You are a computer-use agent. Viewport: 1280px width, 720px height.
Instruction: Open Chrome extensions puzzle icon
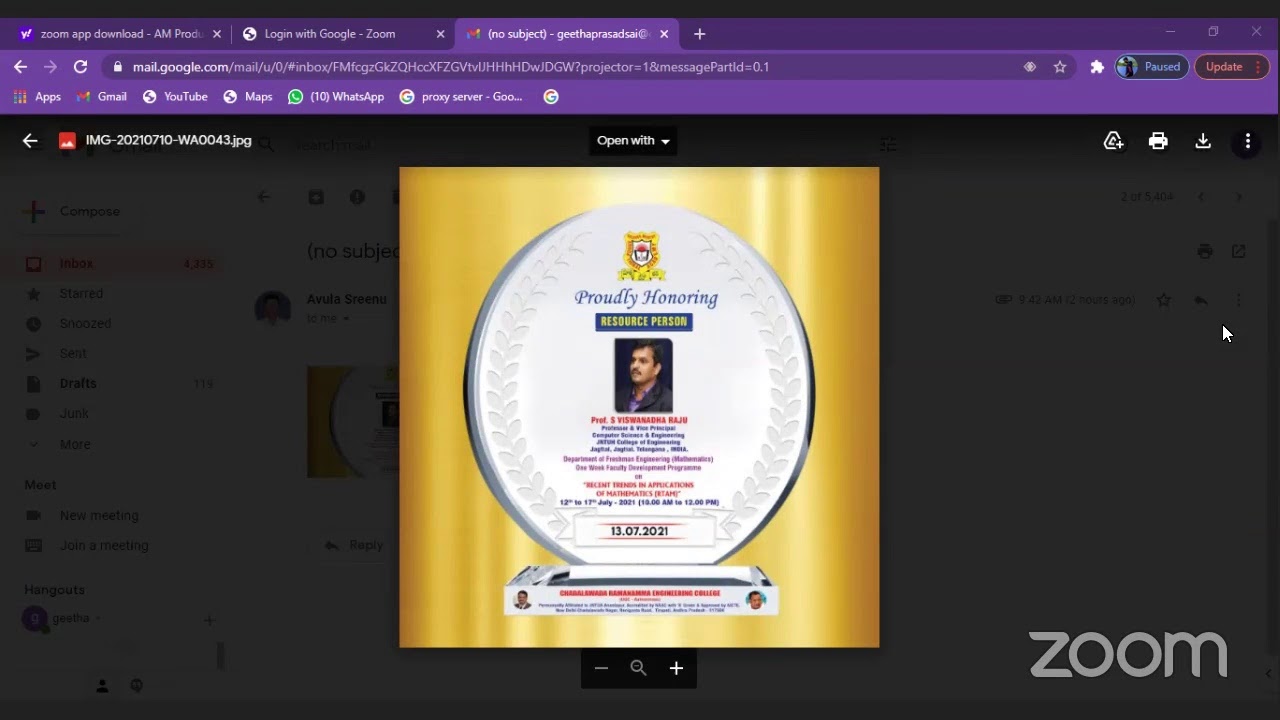1097,67
